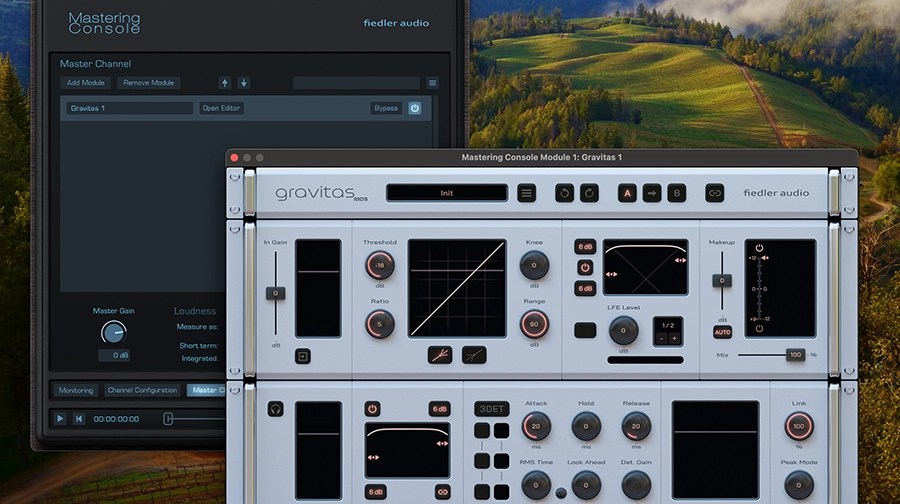Click the Knee knob

coord(534,265)
